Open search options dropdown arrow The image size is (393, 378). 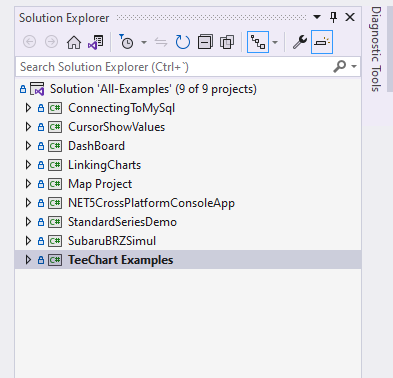point(354,67)
